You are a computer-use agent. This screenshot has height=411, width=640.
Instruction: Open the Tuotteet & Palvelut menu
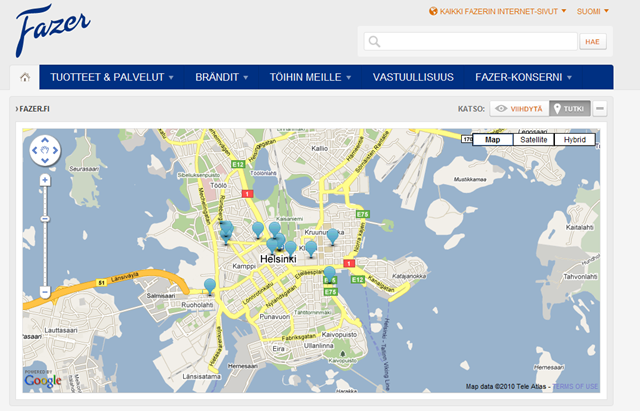coord(112,77)
